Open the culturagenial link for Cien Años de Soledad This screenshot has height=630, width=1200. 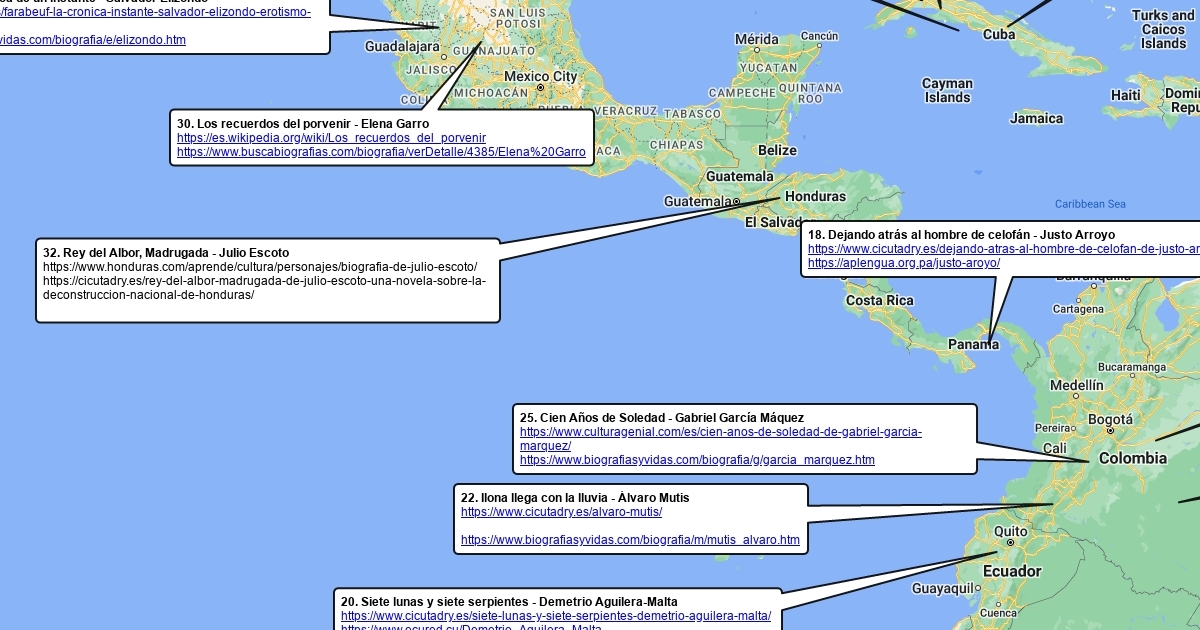click(721, 439)
